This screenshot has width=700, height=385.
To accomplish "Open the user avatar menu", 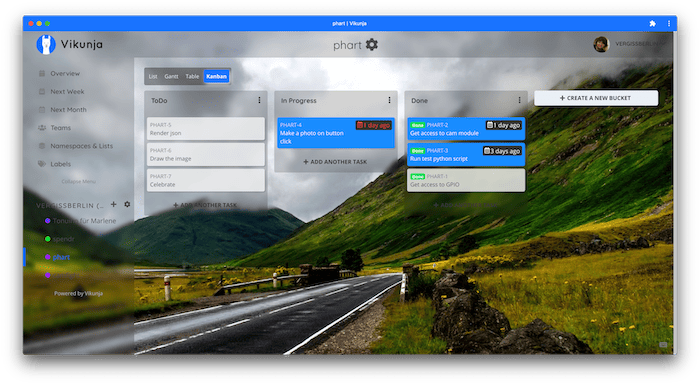I will [601, 44].
